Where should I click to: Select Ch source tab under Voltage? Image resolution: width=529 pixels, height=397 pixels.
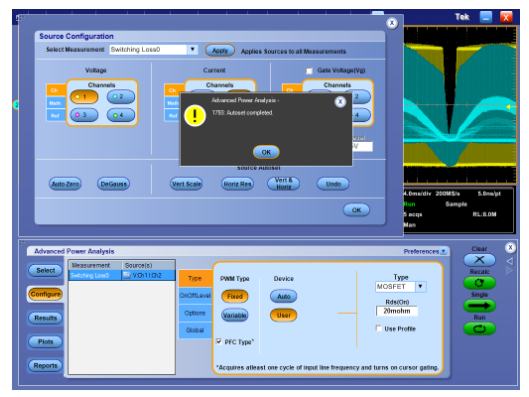(55, 90)
